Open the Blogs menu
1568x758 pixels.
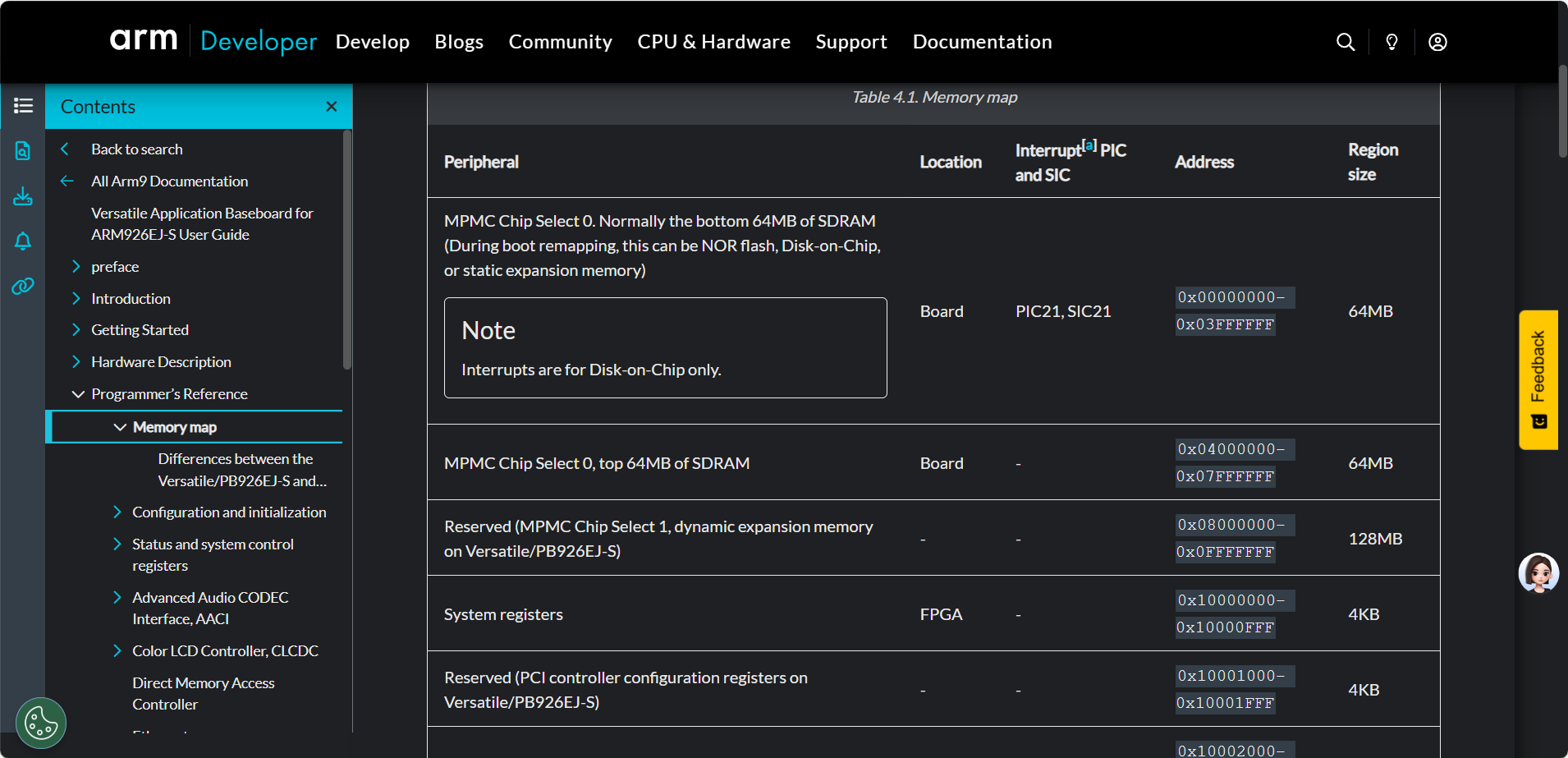coord(459,42)
